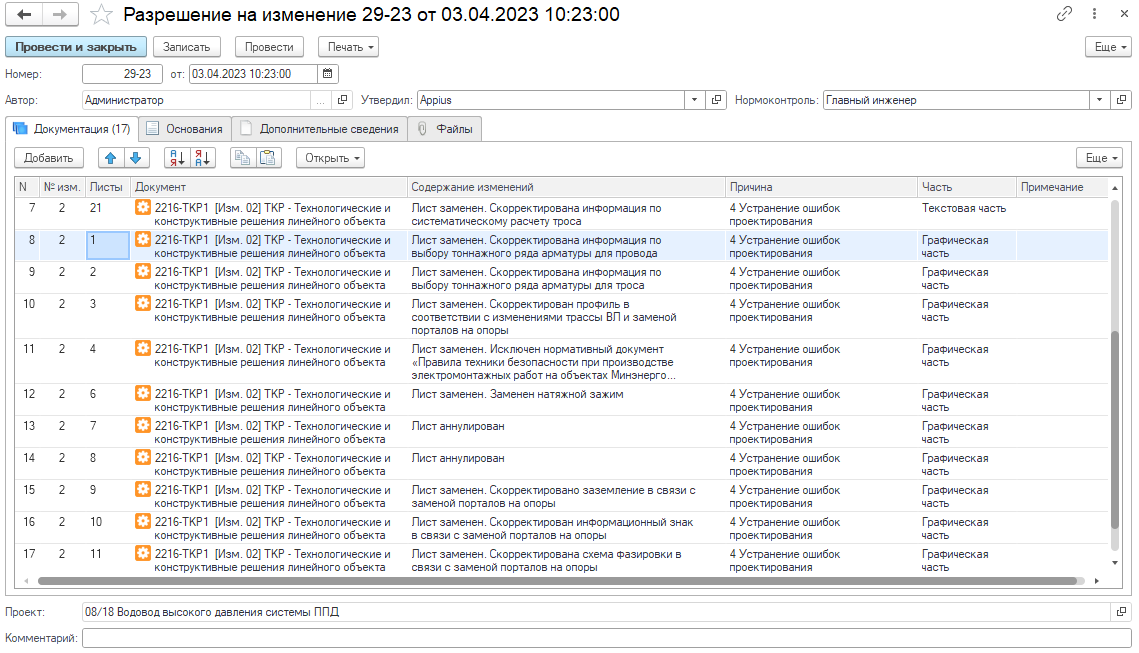
Task: Click the move row down arrow
Action: click(136, 158)
